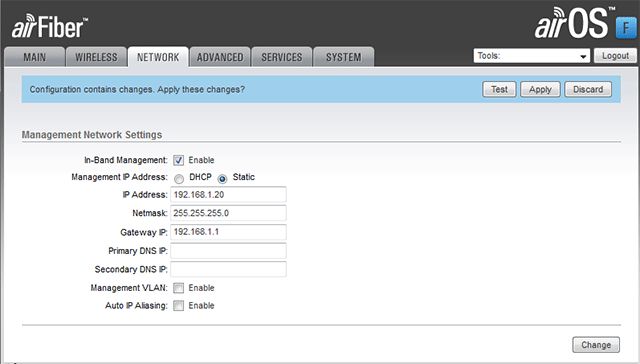Switch to the WIRELESS tab

tap(96, 57)
